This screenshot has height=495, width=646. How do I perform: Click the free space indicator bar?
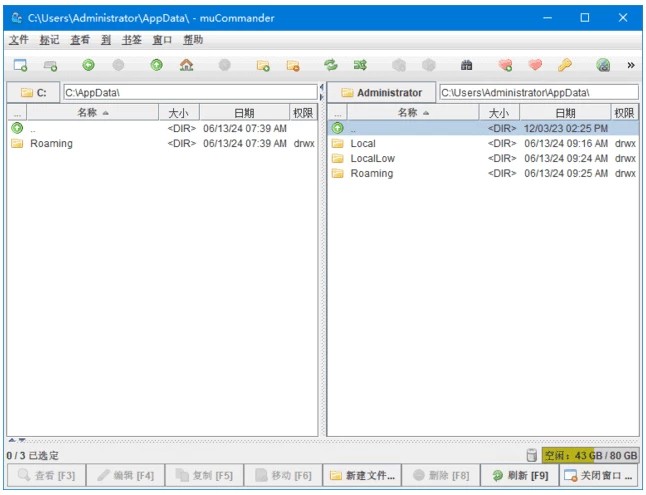(590, 455)
